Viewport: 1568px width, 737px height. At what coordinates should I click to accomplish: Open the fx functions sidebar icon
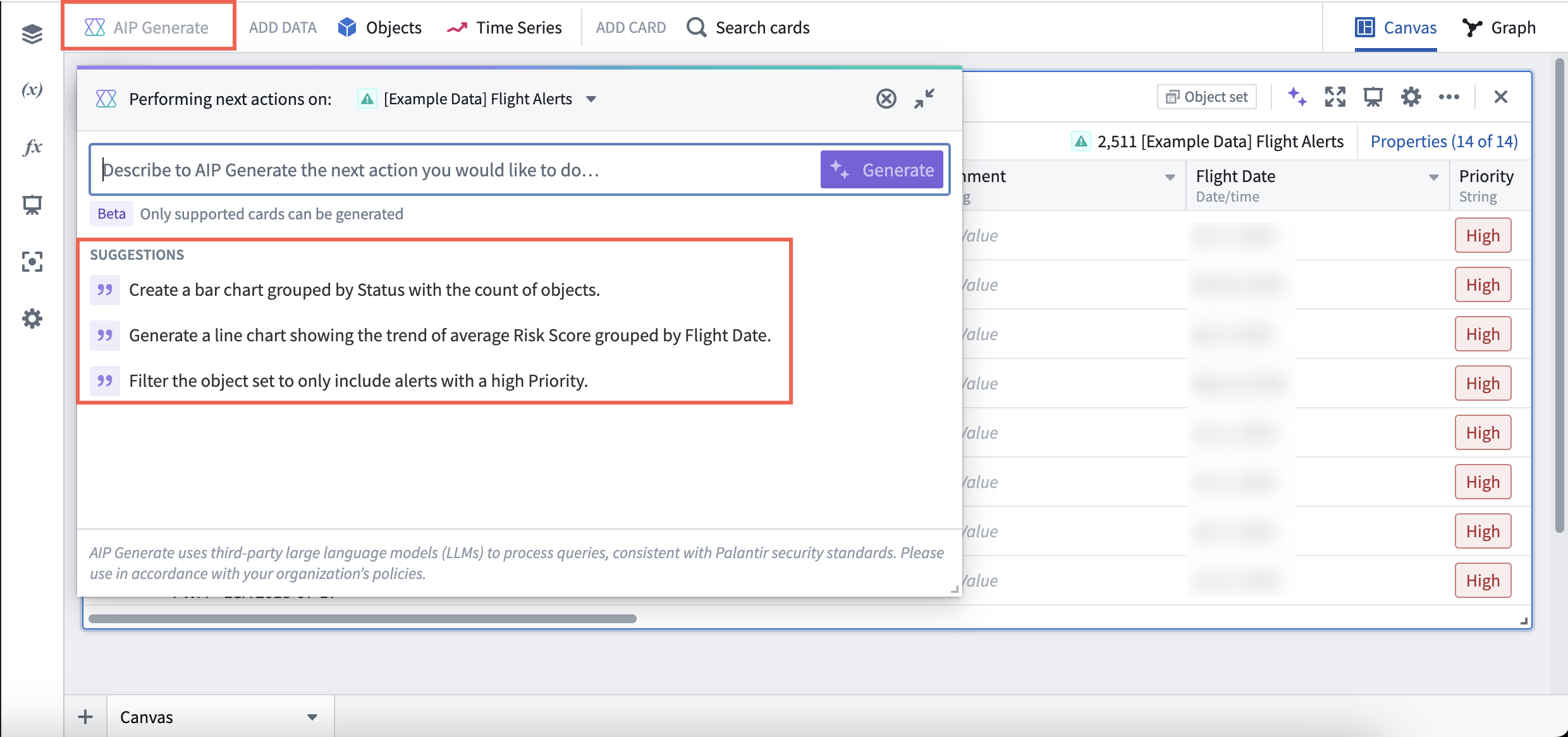(x=32, y=147)
